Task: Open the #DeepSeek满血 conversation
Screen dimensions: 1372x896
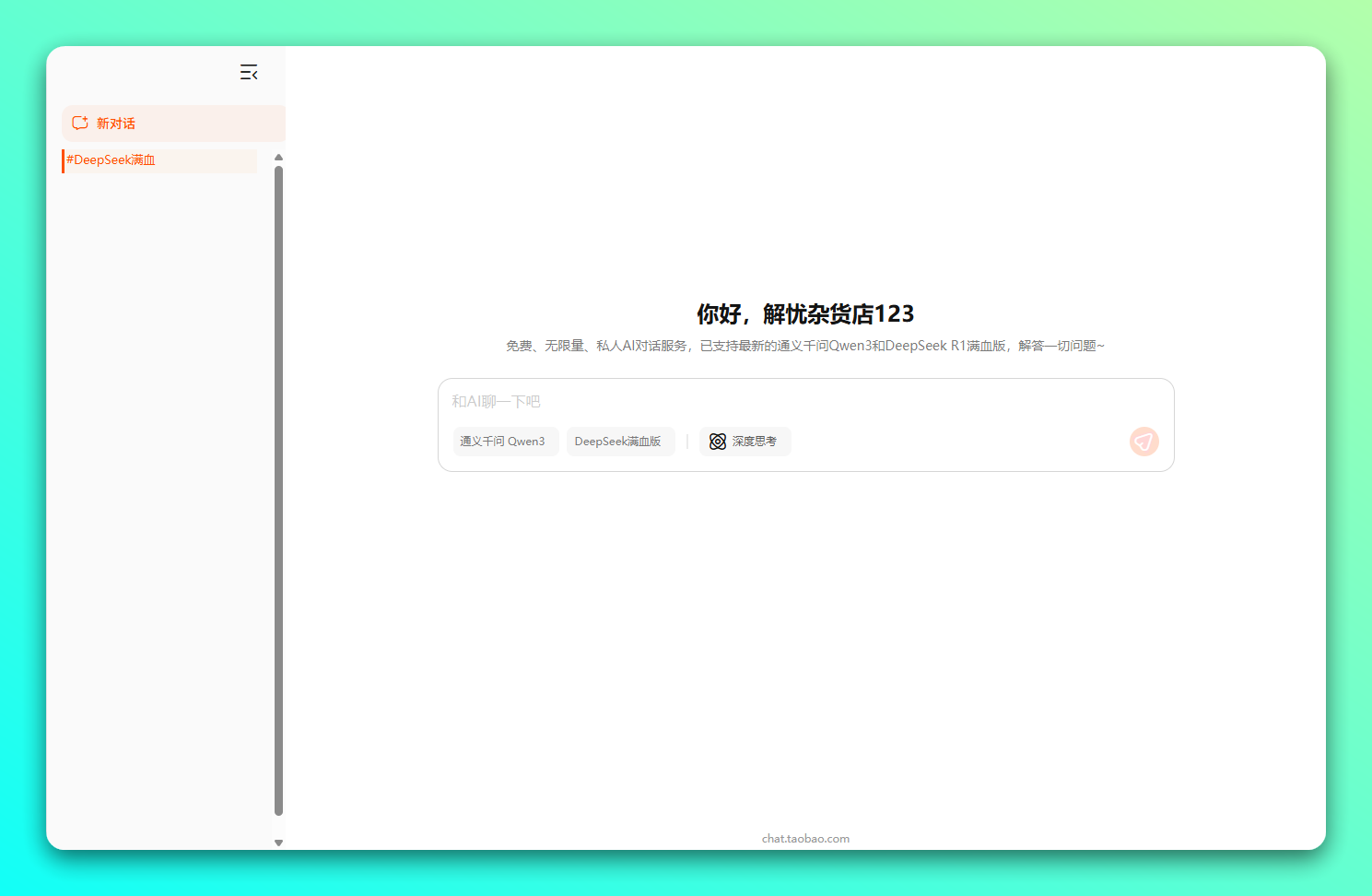Action: [x=159, y=160]
